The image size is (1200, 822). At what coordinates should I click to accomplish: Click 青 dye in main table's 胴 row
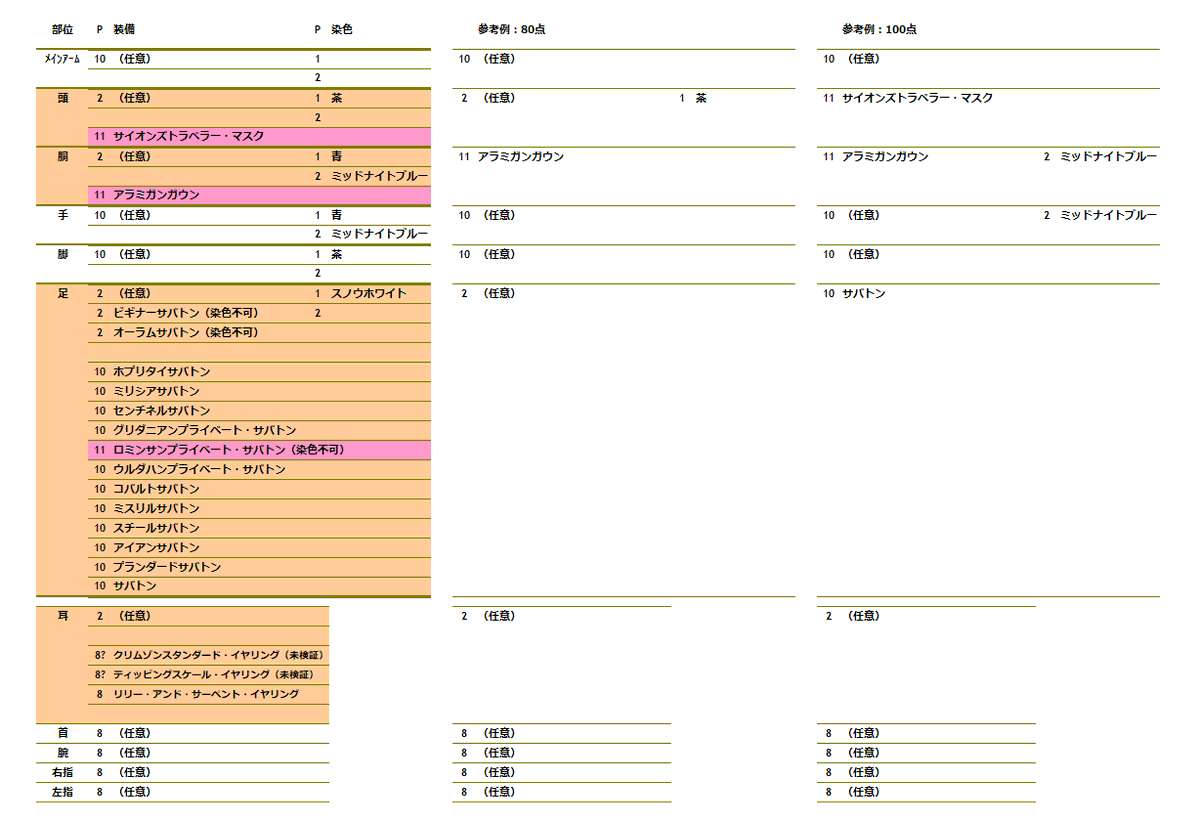coord(337,157)
